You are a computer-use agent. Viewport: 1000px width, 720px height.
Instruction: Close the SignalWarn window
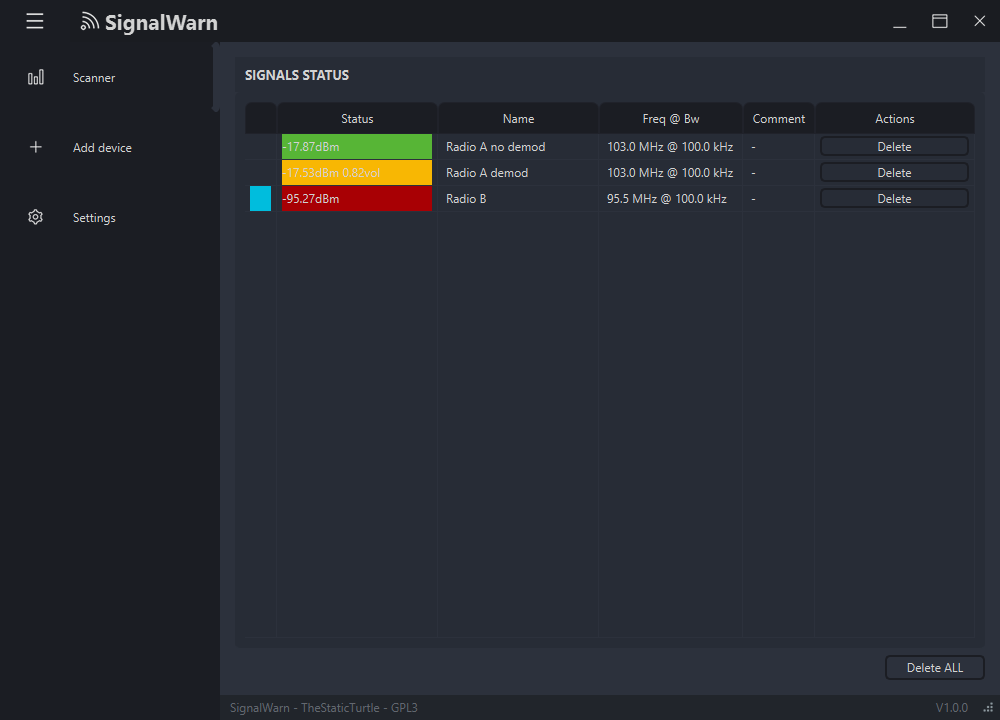980,21
